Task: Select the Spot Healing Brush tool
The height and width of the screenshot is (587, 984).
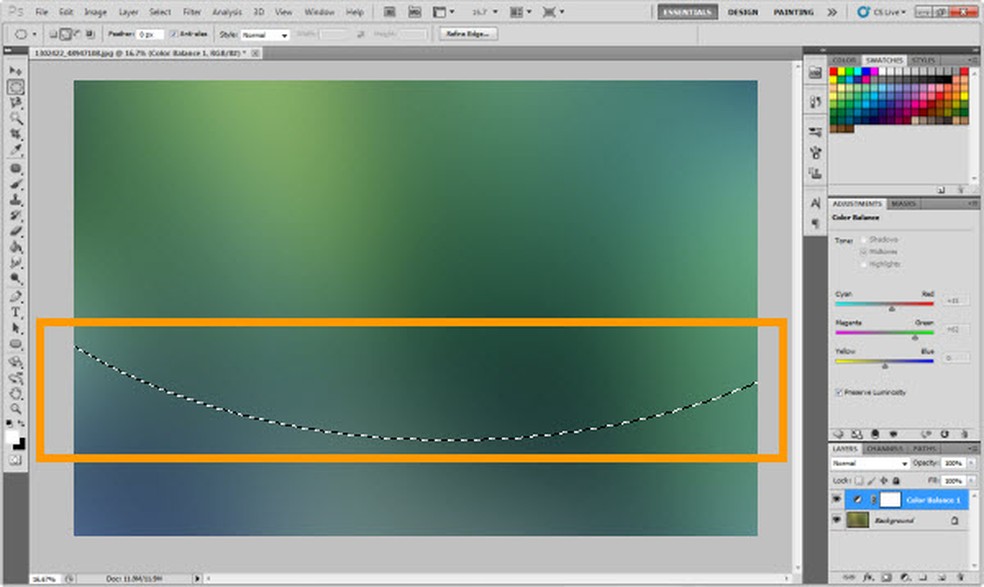Action: point(16,168)
